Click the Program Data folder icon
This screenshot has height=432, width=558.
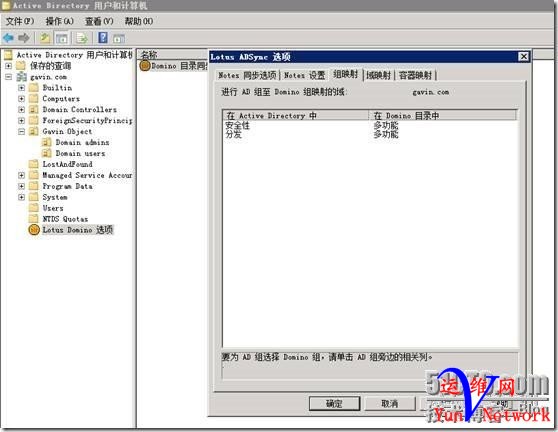[x=33, y=186]
